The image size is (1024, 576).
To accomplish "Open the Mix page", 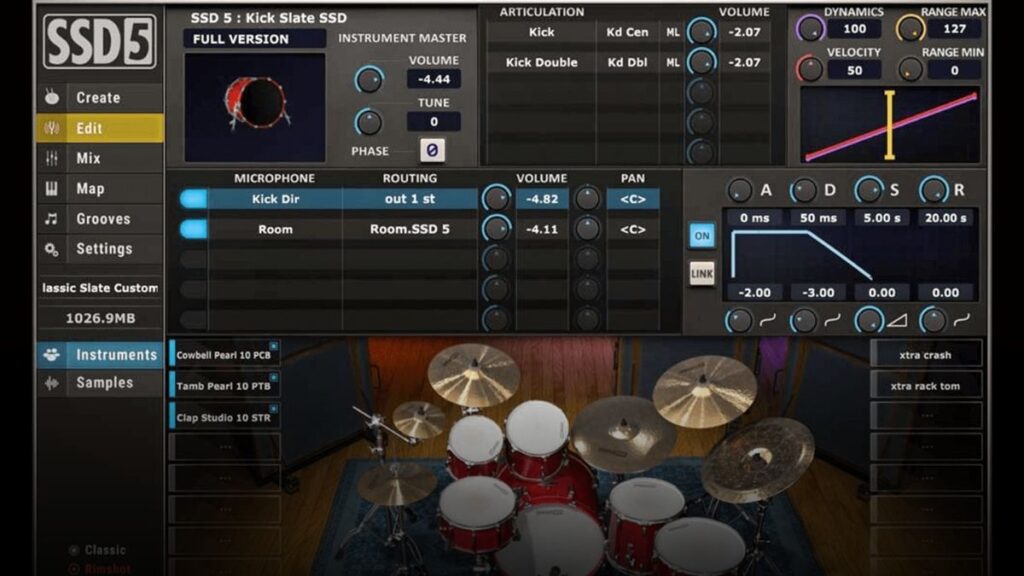I will (x=99, y=158).
